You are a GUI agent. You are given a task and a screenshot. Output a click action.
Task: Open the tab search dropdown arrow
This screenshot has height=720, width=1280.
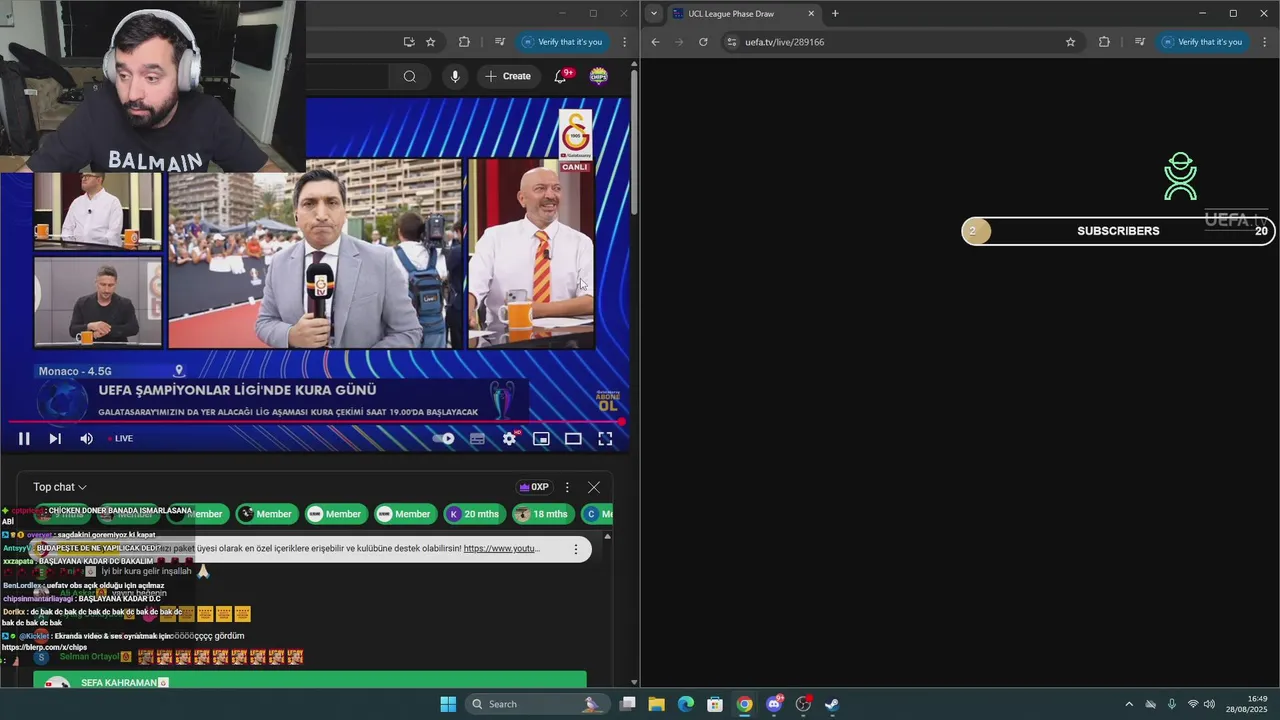[653, 14]
